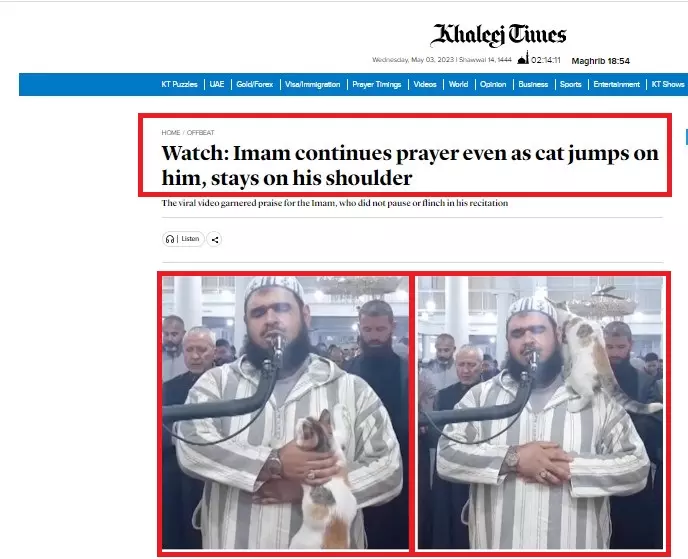Click the share icon beside Listen
This screenshot has height=559, width=688.
coord(214,240)
